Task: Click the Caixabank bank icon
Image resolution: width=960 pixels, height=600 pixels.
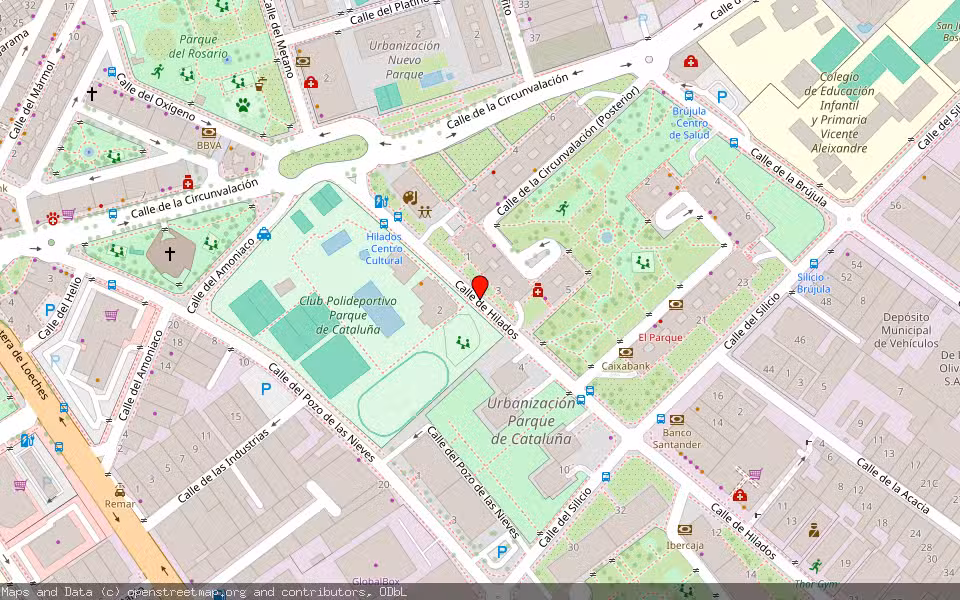Action: (x=626, y=353)
